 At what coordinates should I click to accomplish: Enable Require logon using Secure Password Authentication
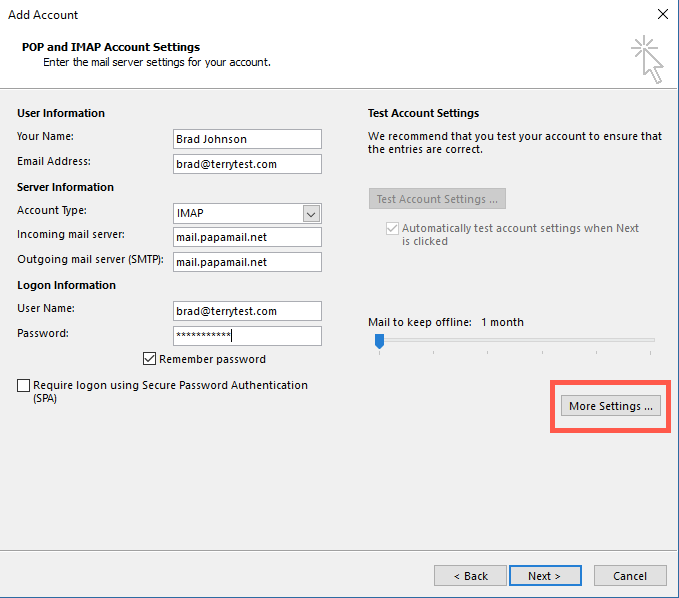click(x=23, y=385)
